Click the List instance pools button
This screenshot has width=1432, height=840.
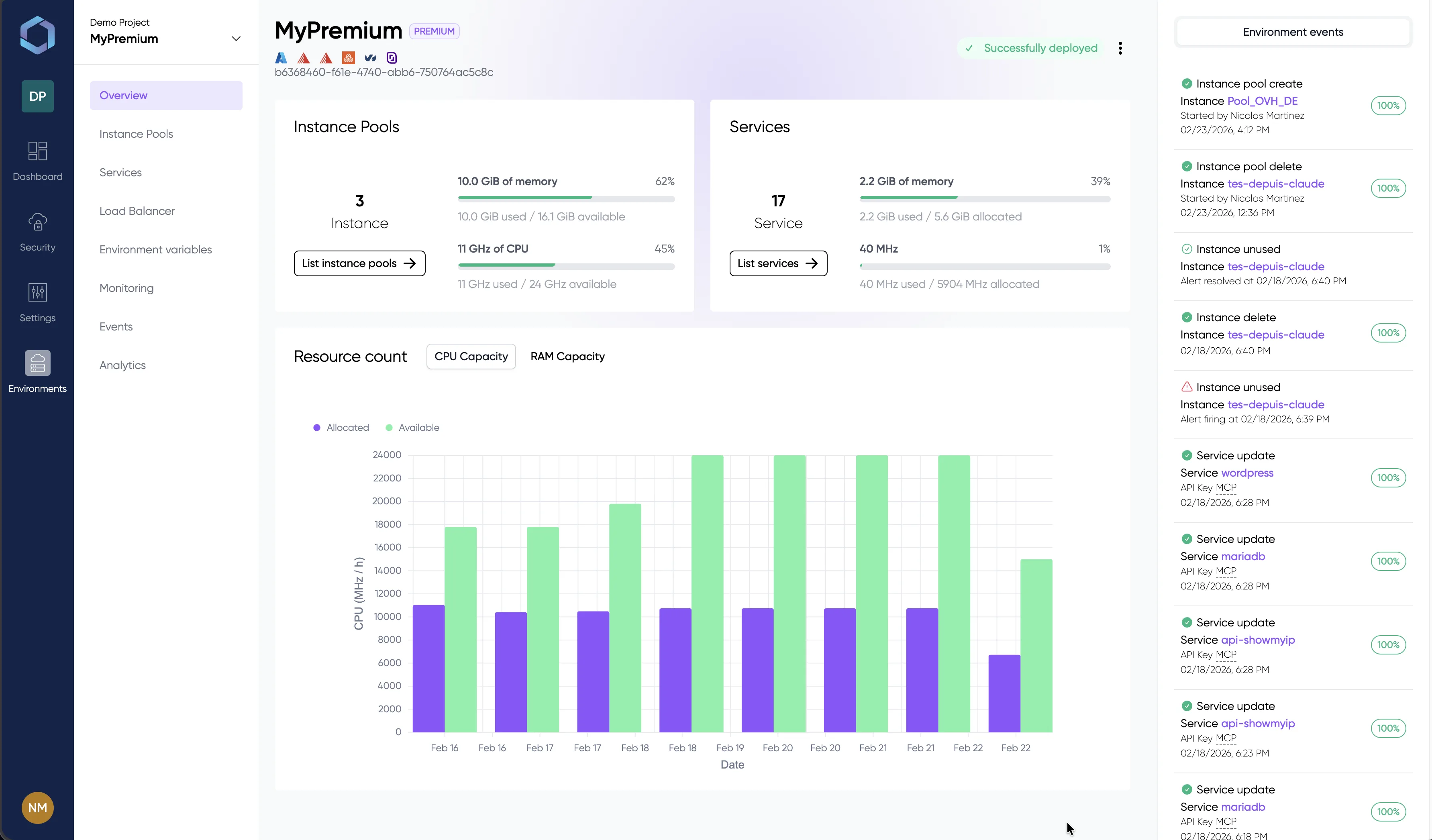point(359,263)
